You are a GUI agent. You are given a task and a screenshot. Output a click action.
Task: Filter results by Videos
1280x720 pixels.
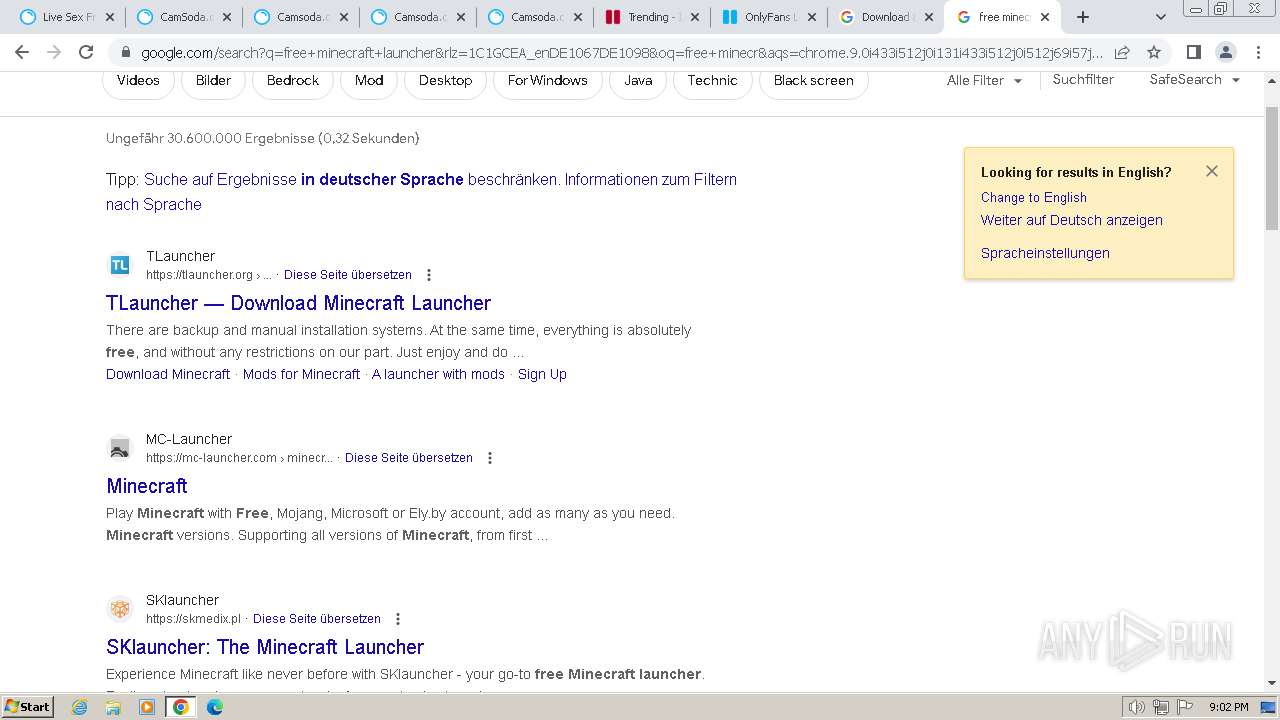(x=138, y=80)
